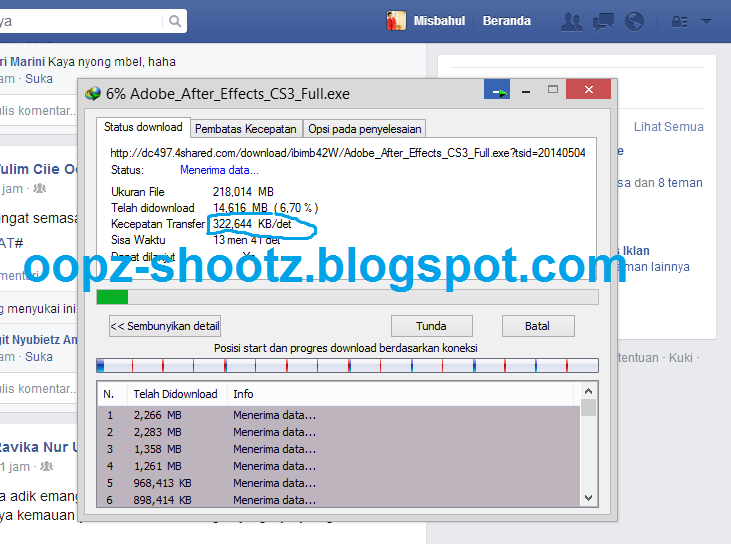Open Misbahul profile picture thumbnail

(x=396, y=21)
